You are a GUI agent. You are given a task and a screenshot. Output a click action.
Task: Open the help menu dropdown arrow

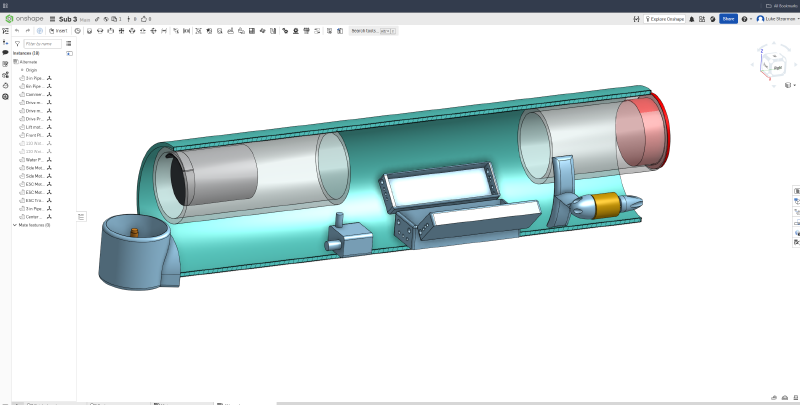(751, 19)
